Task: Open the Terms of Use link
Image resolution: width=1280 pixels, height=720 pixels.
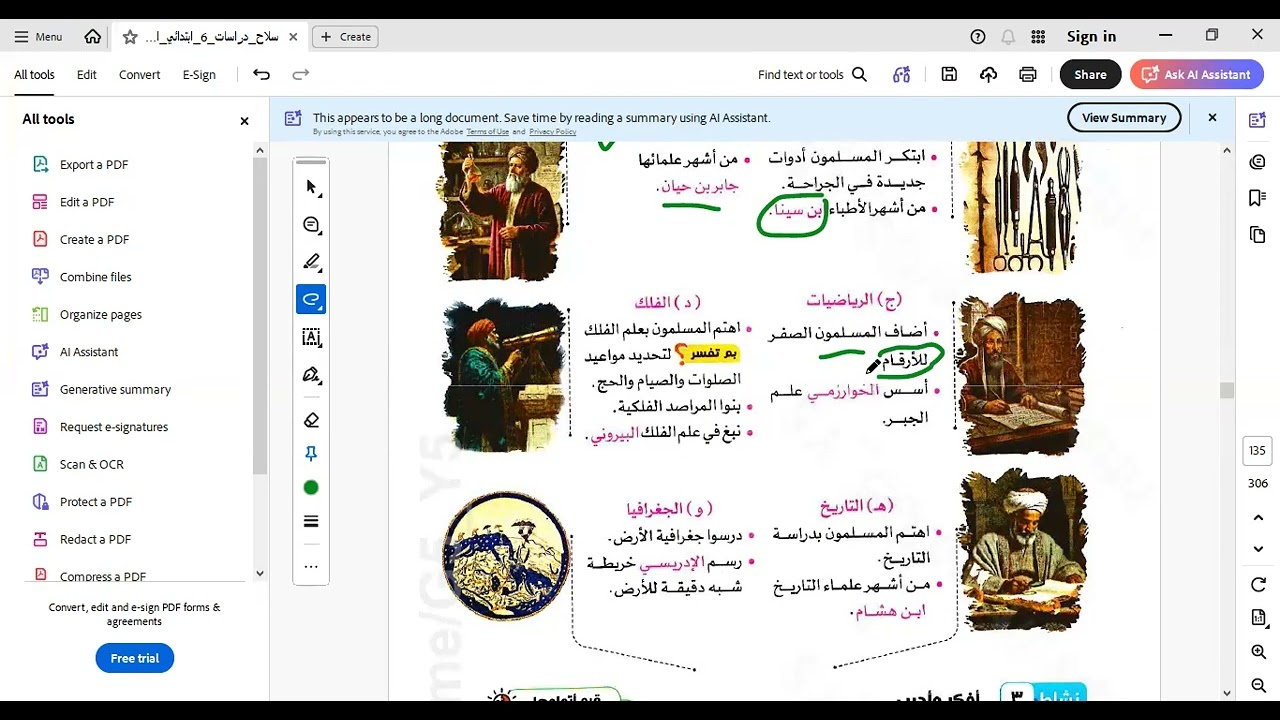Action: [x=487, y=132]
